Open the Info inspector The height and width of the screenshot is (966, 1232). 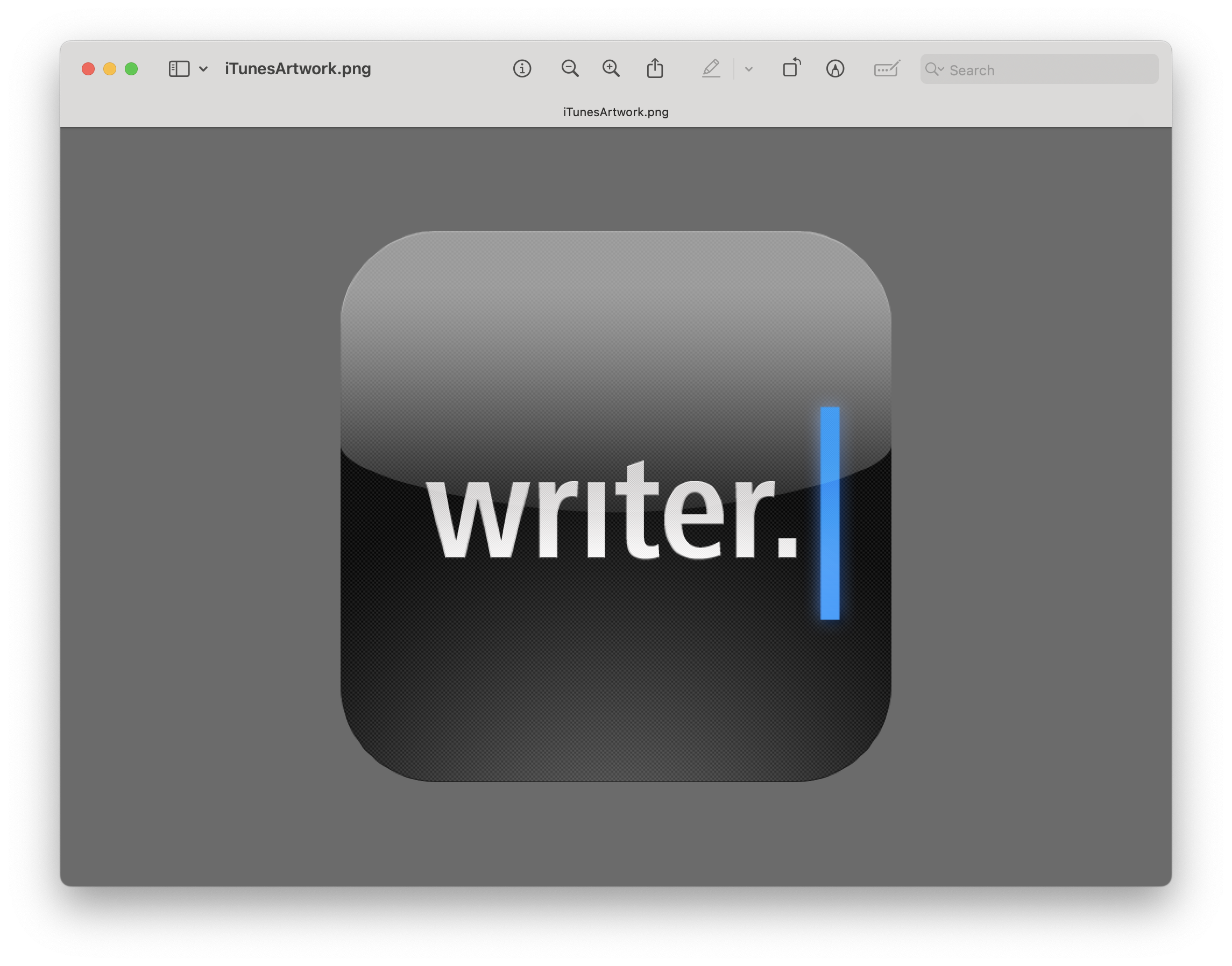click(x=523, y=69)
